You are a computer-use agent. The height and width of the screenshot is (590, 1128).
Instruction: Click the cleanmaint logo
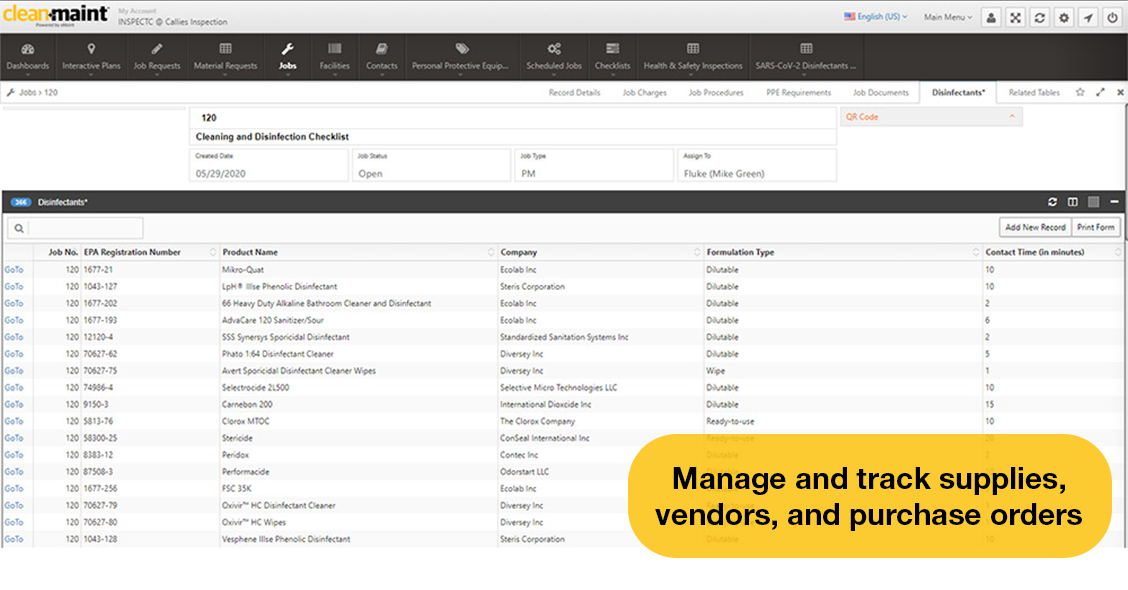click(x=56, y=15)
